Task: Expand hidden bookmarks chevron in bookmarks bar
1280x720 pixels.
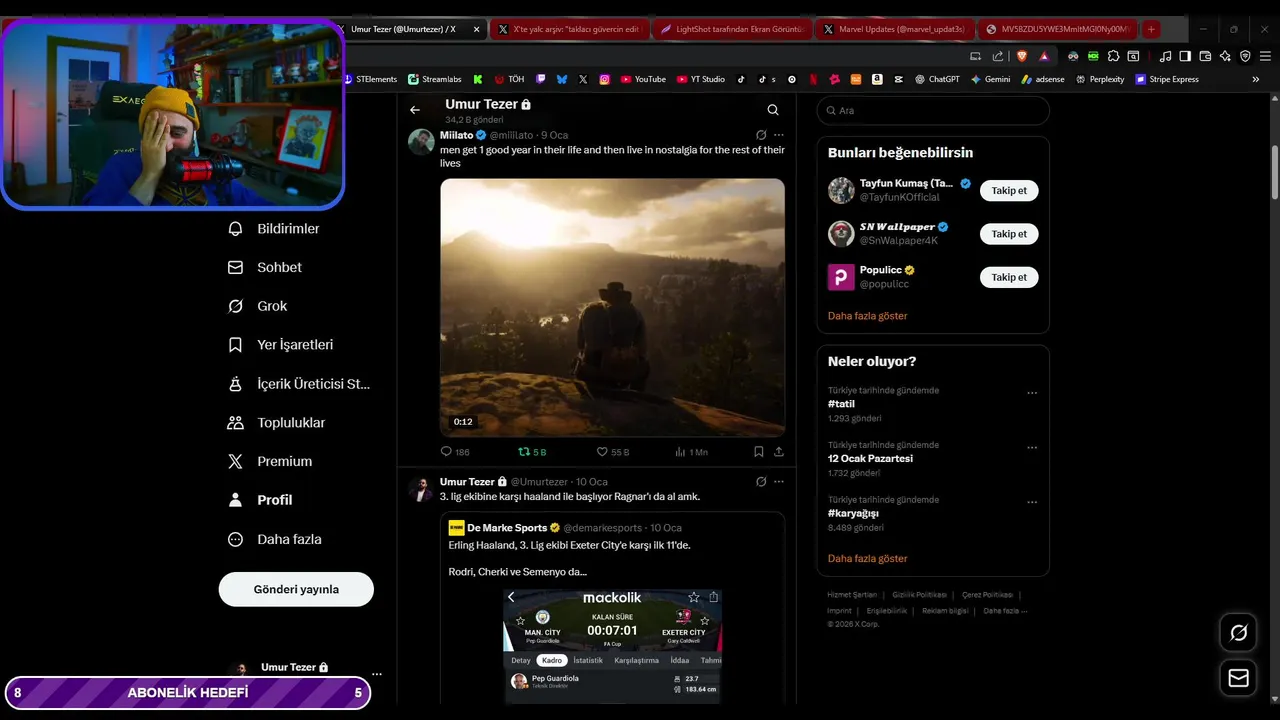Action: pyautogui.click(x=1256, y=79)
